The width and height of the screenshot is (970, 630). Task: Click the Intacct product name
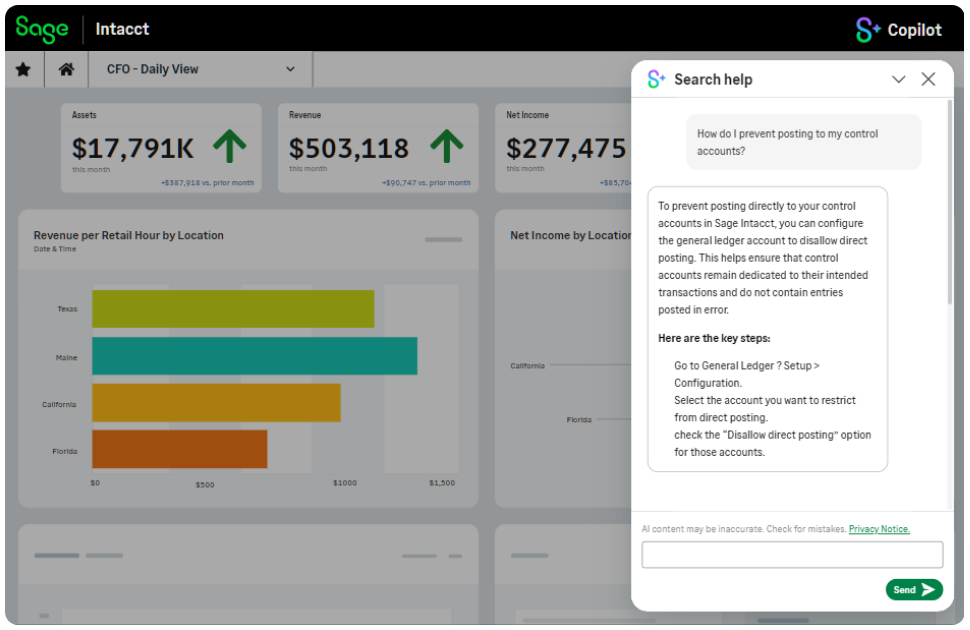click(x=122, y=29)
